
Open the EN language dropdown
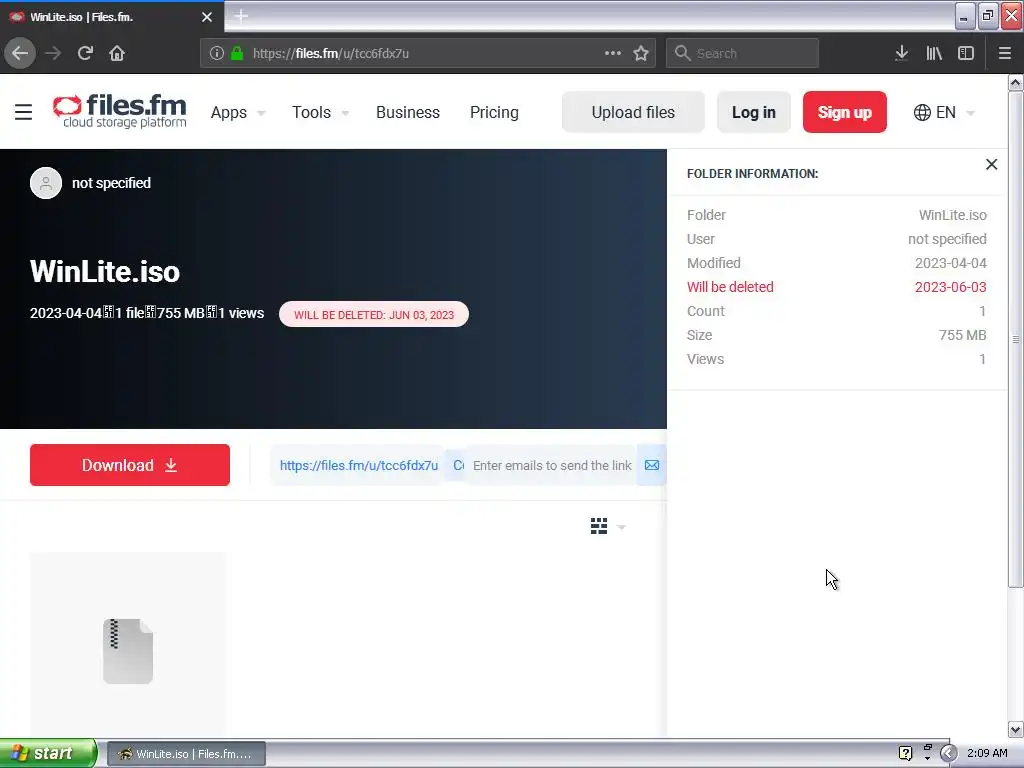(x=944, y=112)
